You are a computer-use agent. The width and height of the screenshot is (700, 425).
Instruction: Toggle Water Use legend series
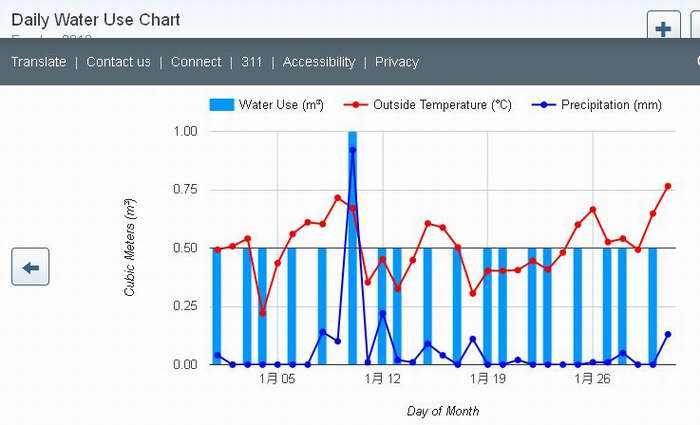pyautogui.click(x=267, y=105)
